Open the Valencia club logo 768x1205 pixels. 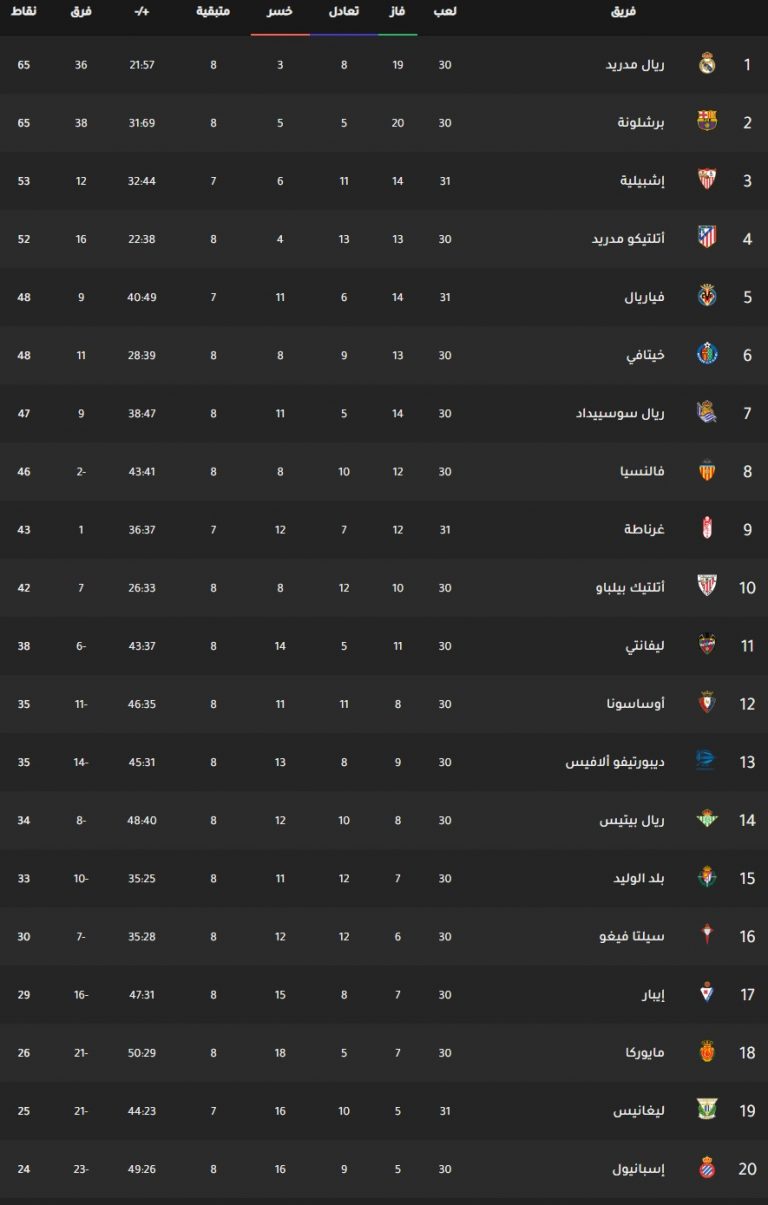click(x=707, y=471)
